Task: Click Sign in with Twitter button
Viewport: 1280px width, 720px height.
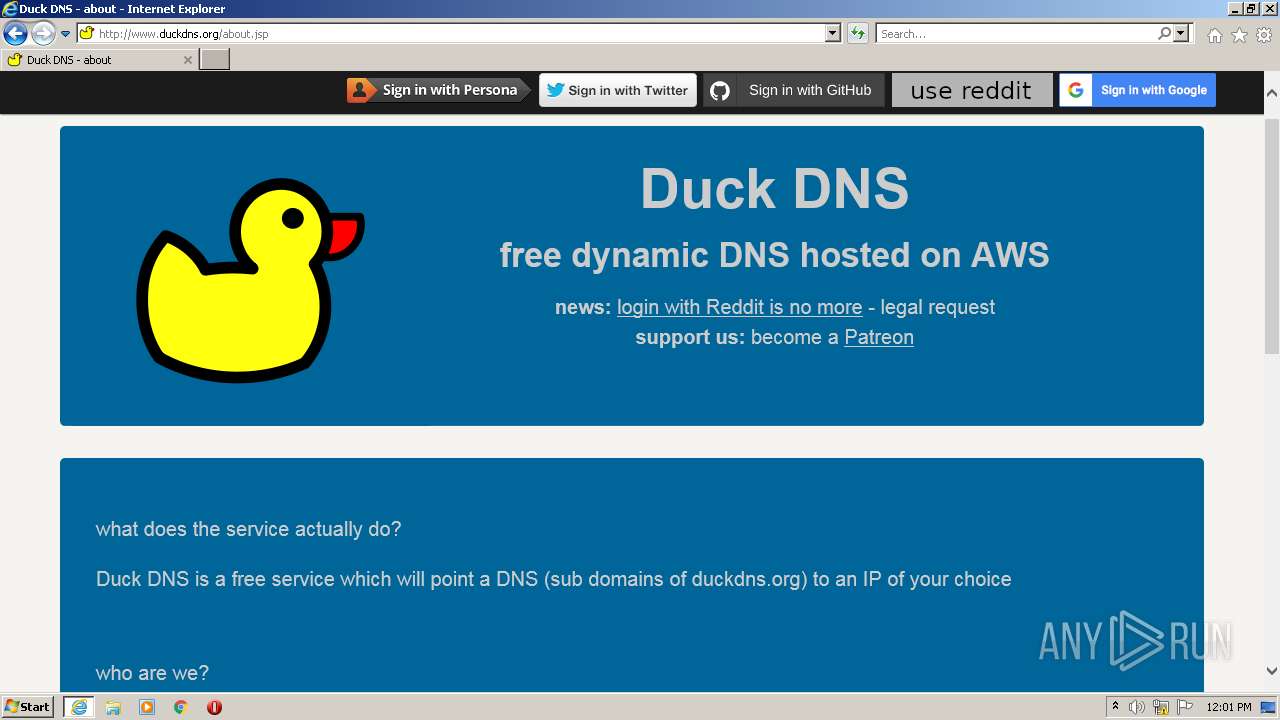Action: (x=618, y=90)
